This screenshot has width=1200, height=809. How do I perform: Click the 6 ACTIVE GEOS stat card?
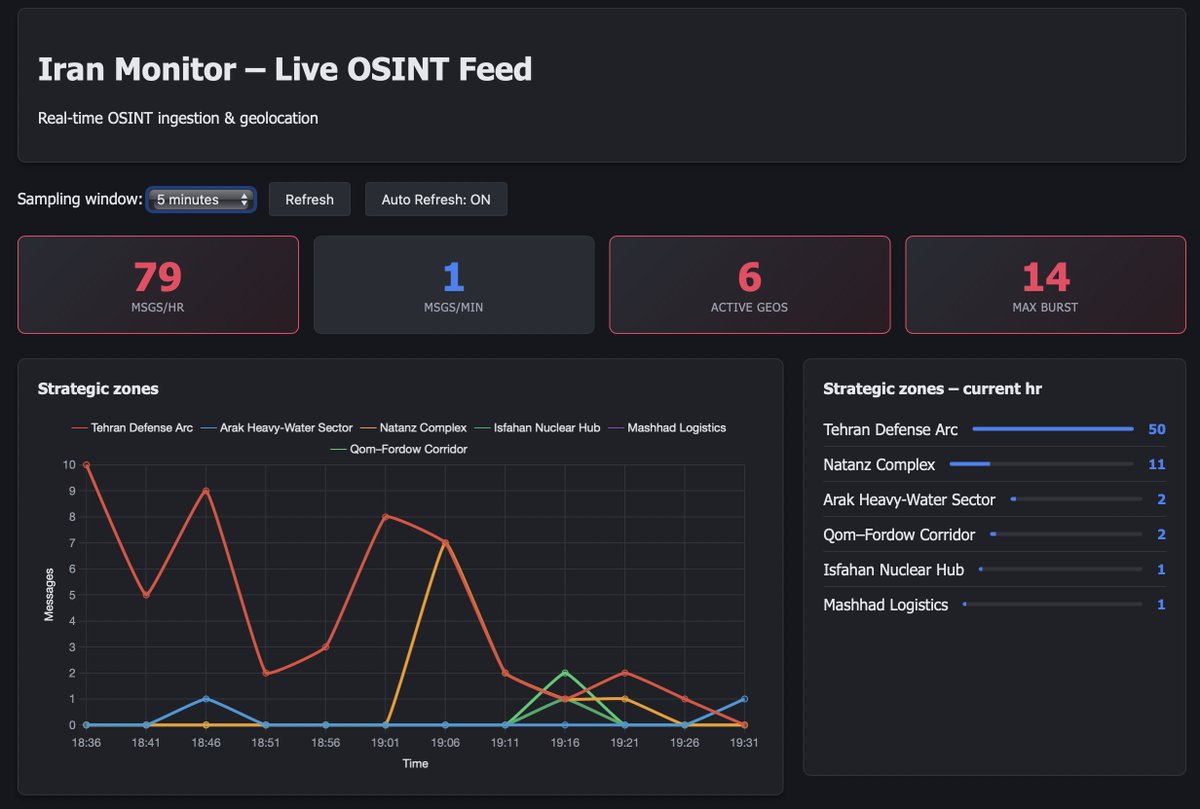pos(750,285)
